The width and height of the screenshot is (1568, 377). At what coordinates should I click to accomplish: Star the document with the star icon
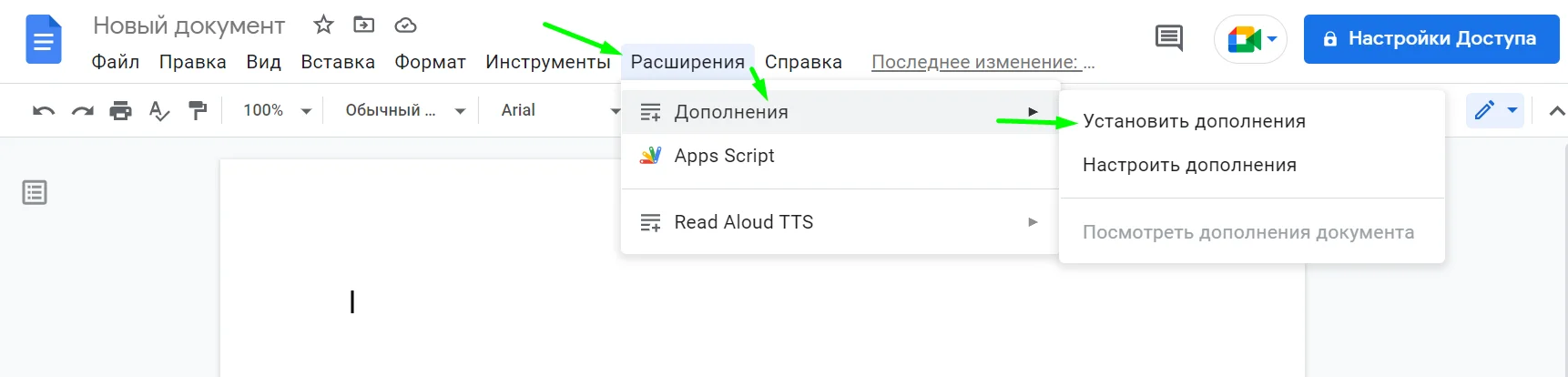323,25
